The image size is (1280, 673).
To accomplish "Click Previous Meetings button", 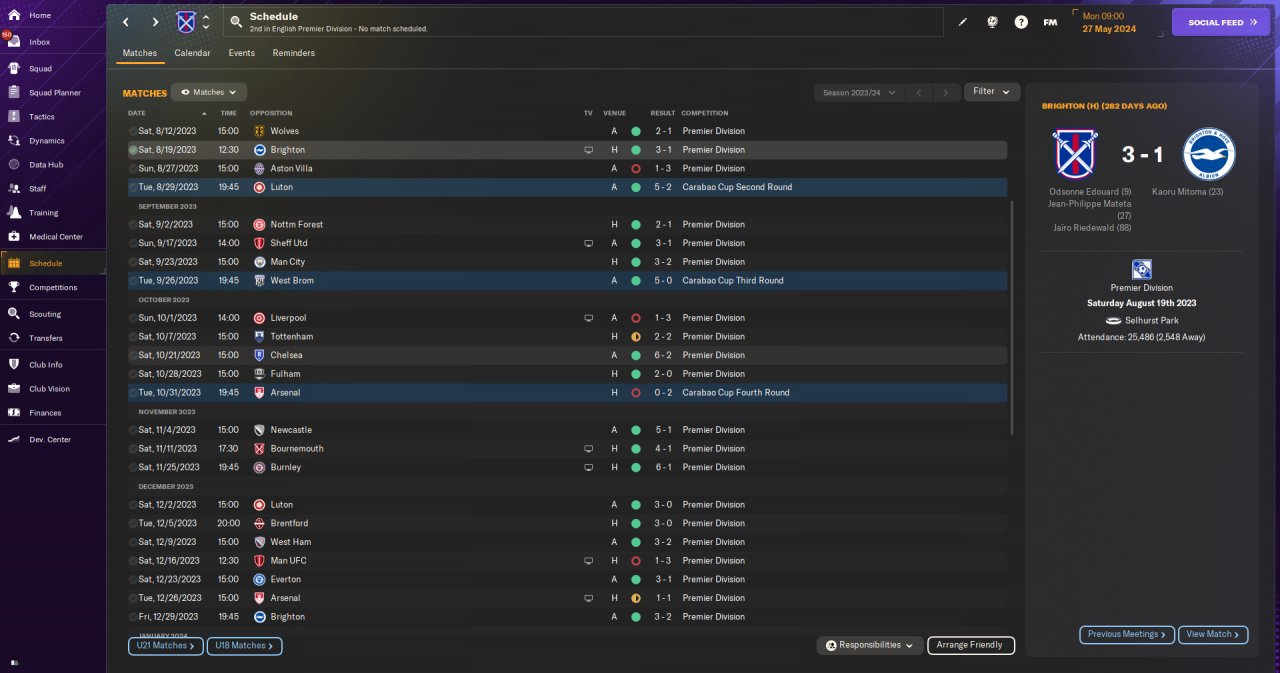I will click(1127, 634).
